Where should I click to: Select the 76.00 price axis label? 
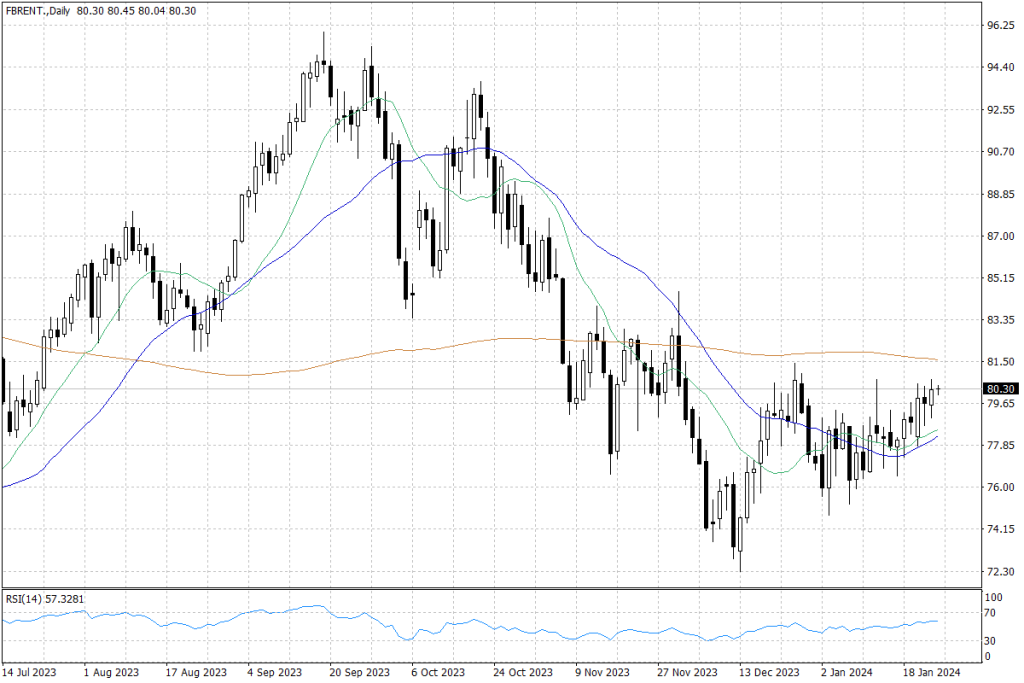coord(1000,488)
